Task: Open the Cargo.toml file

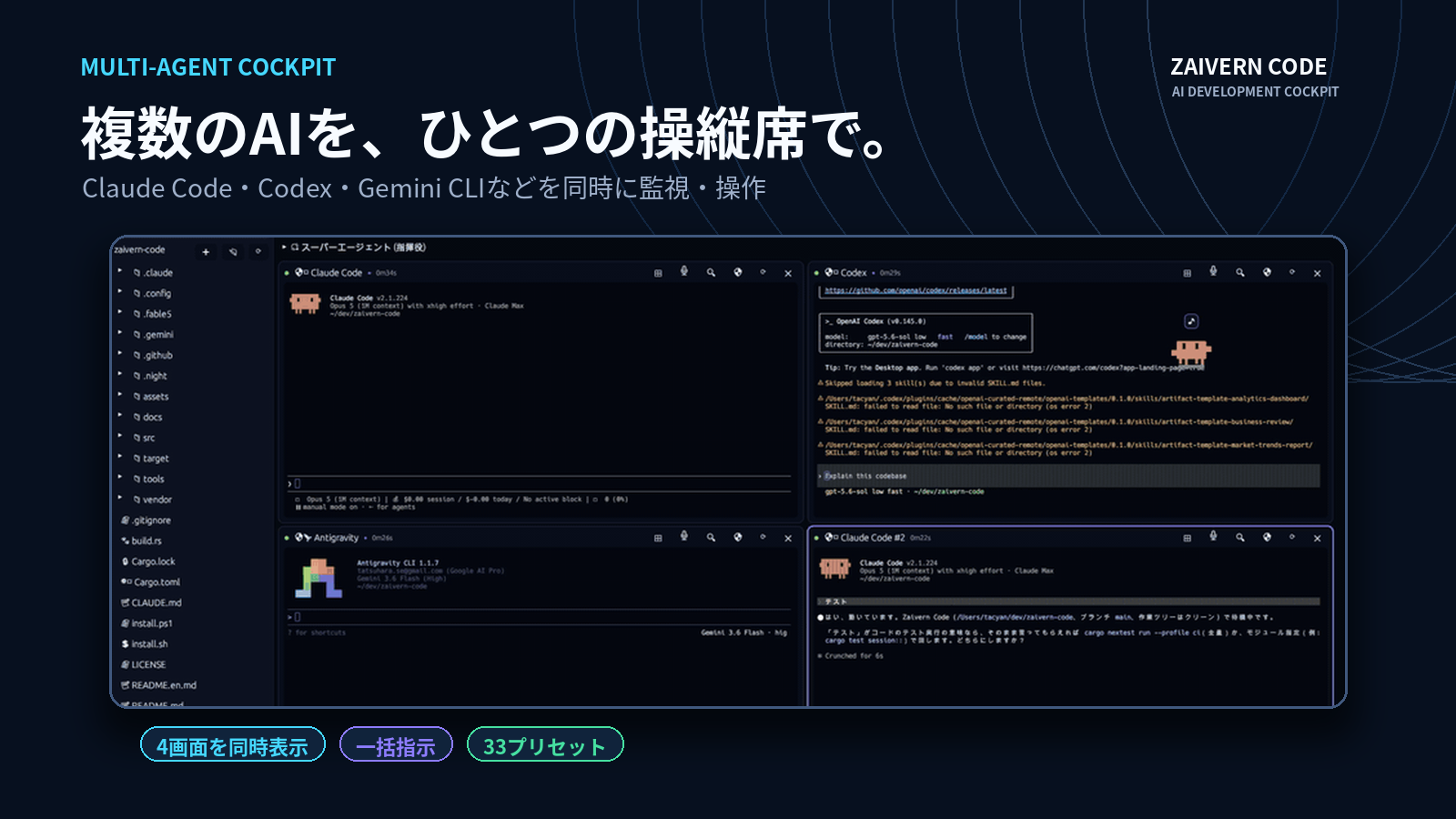Action: point(150,582)
